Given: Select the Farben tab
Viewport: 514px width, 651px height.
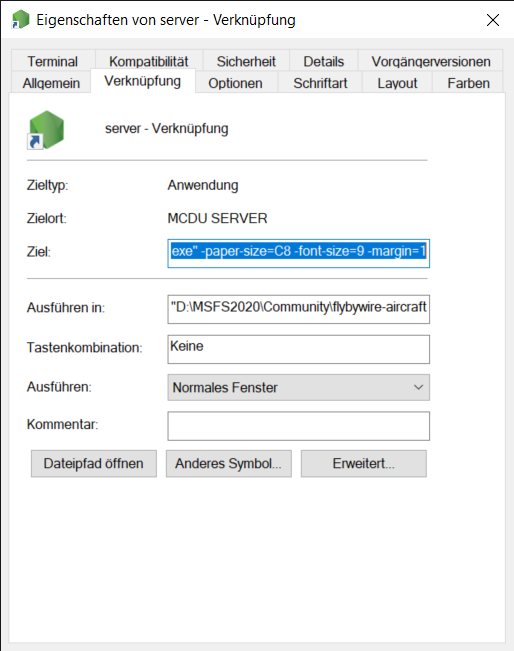Looking at the screenshot, I should (x=468, y=83).
